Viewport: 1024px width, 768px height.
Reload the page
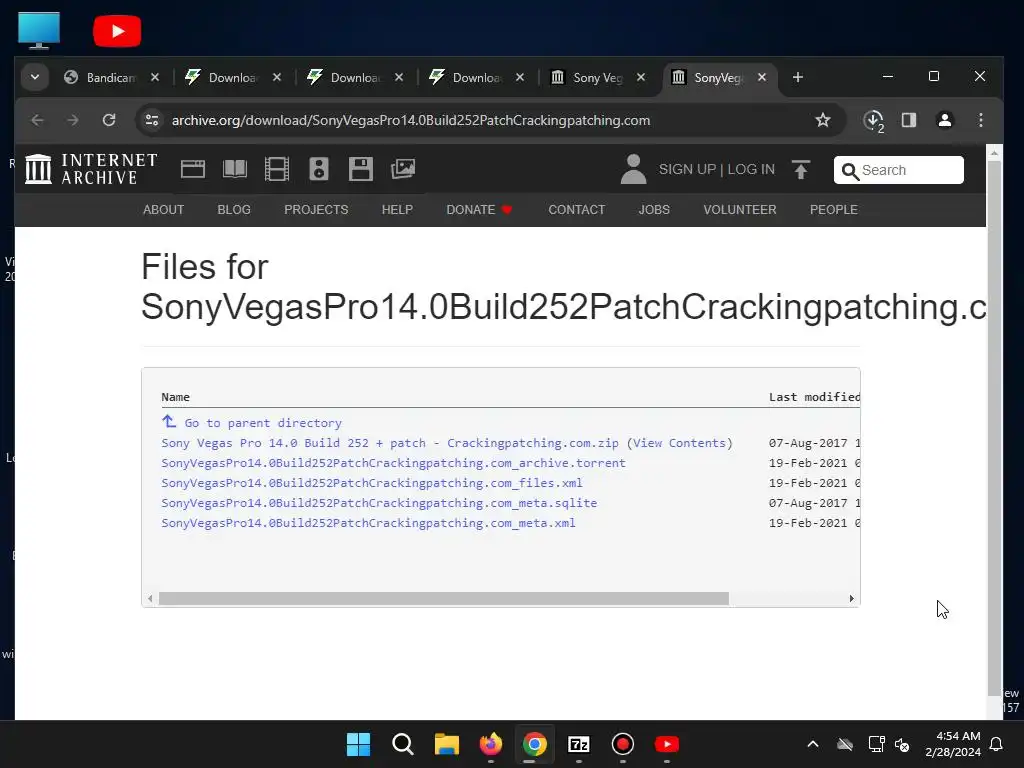coord(109,120)
